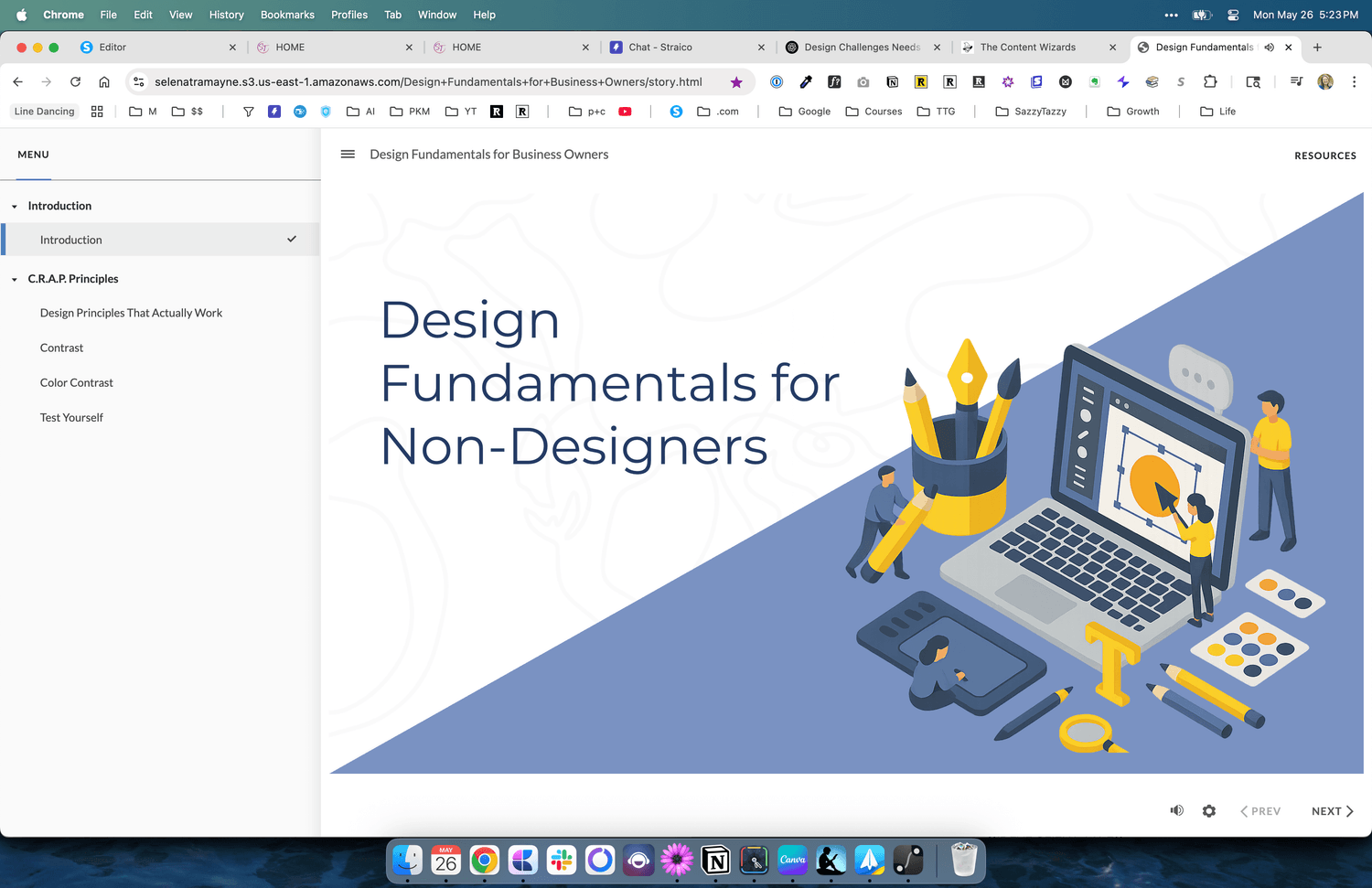This screenshot has width=1372, height=888.
Task: Open the Courses bookmark folder
Action: [874, 112]
